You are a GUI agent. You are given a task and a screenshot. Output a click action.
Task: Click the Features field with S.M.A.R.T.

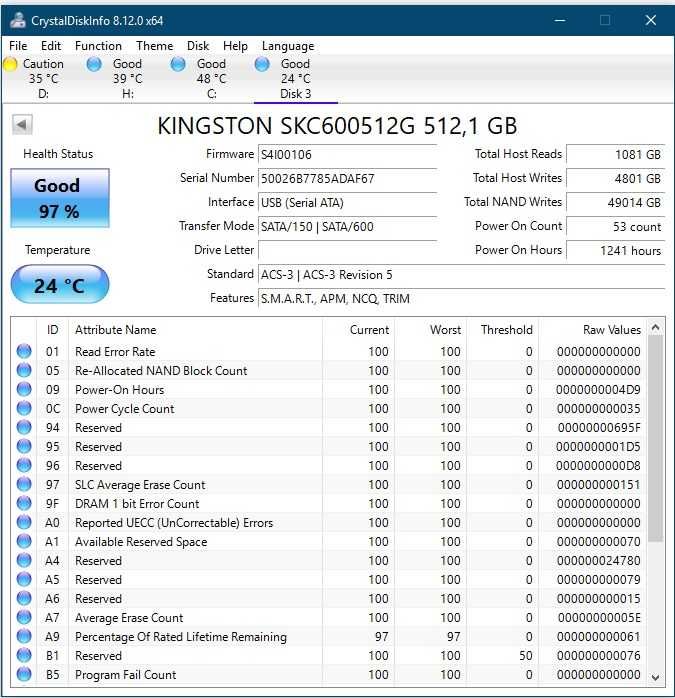461,299
